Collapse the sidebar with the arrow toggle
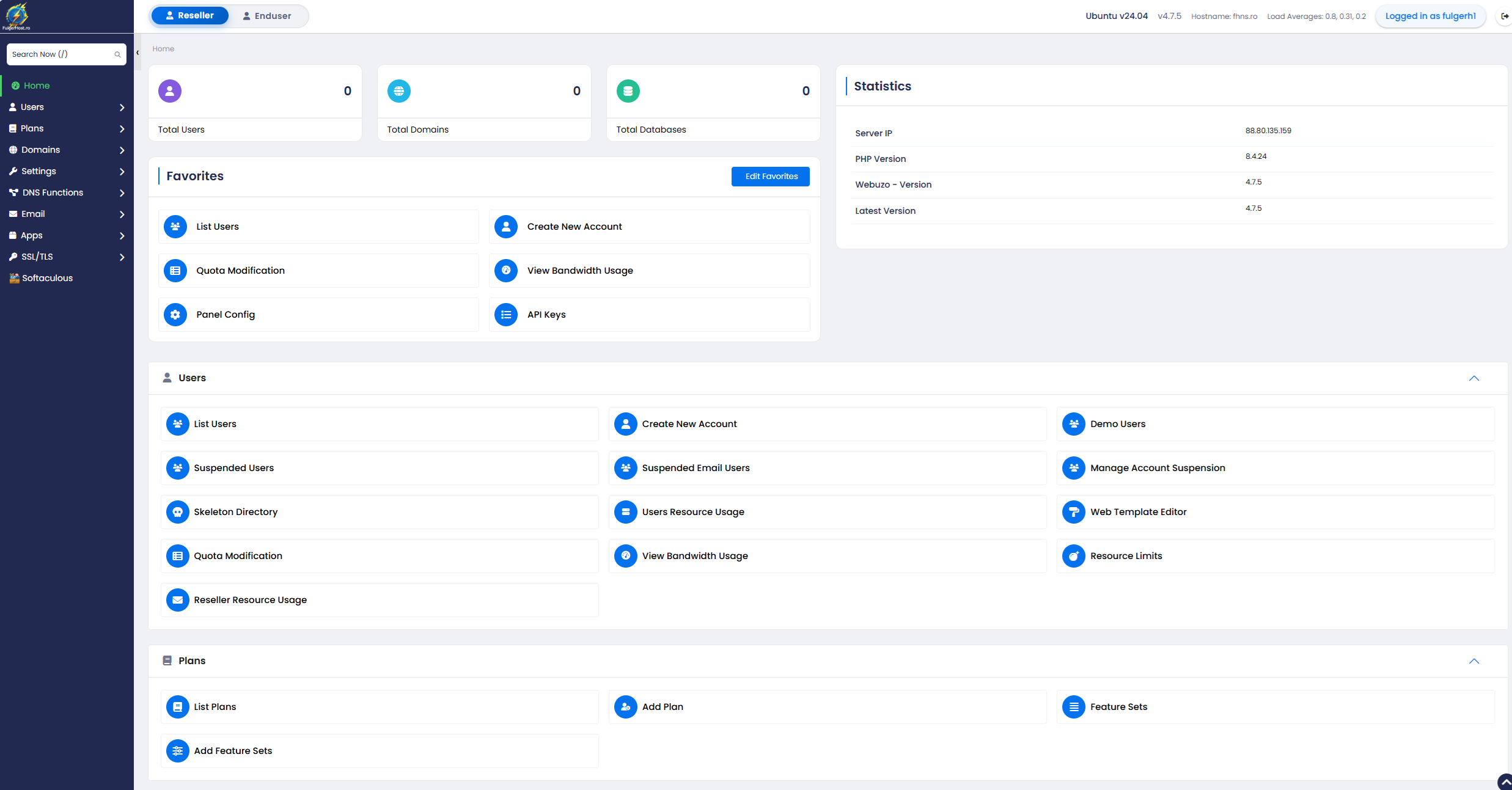This screenshot has height=790, width=1512. pos(138,53)
